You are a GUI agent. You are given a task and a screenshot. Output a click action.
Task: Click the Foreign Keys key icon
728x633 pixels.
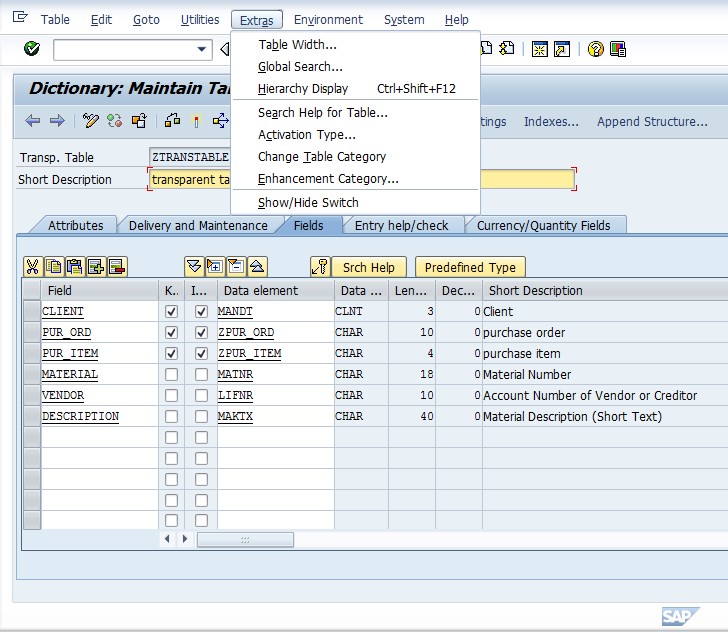(320, 267)
